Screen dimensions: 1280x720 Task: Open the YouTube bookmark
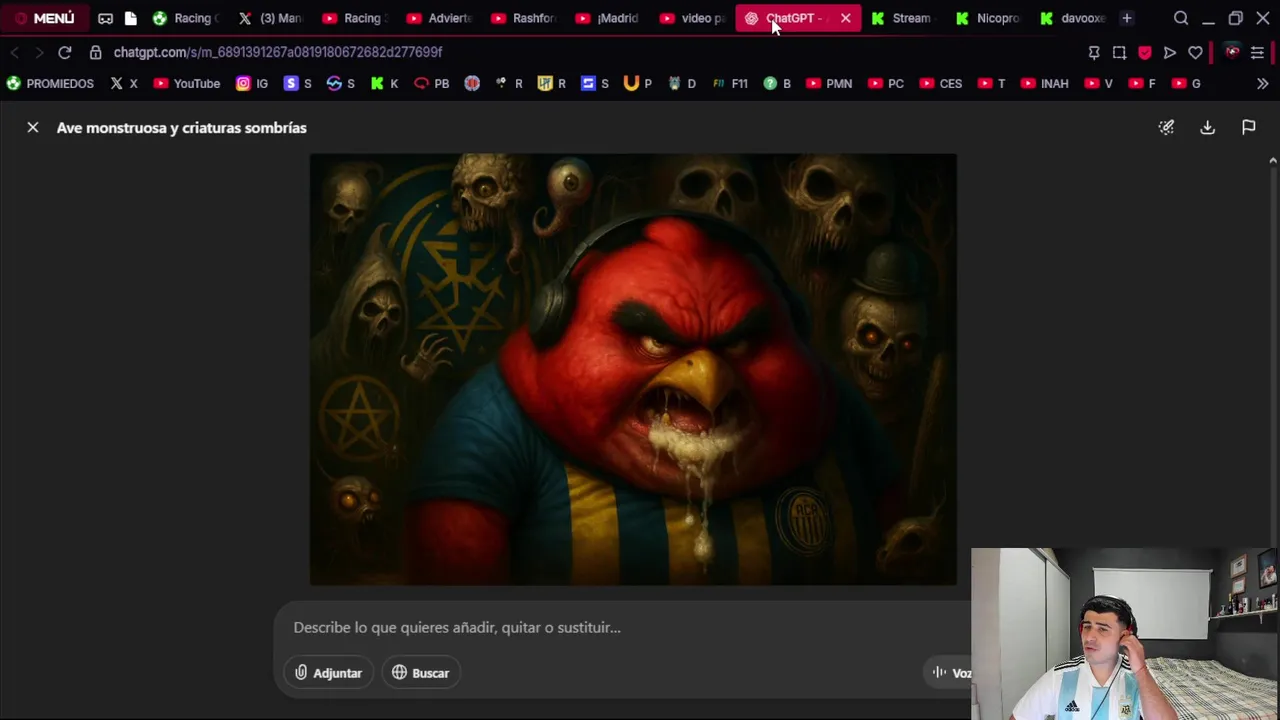coord(187,84)
